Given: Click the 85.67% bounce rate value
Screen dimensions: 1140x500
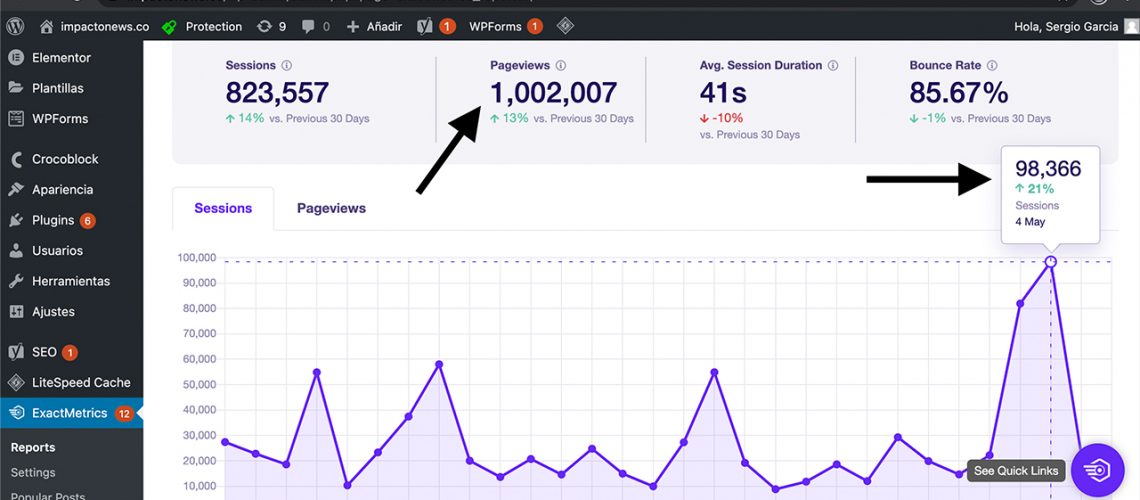Looking at the screenshot, I should pos(959,93).
